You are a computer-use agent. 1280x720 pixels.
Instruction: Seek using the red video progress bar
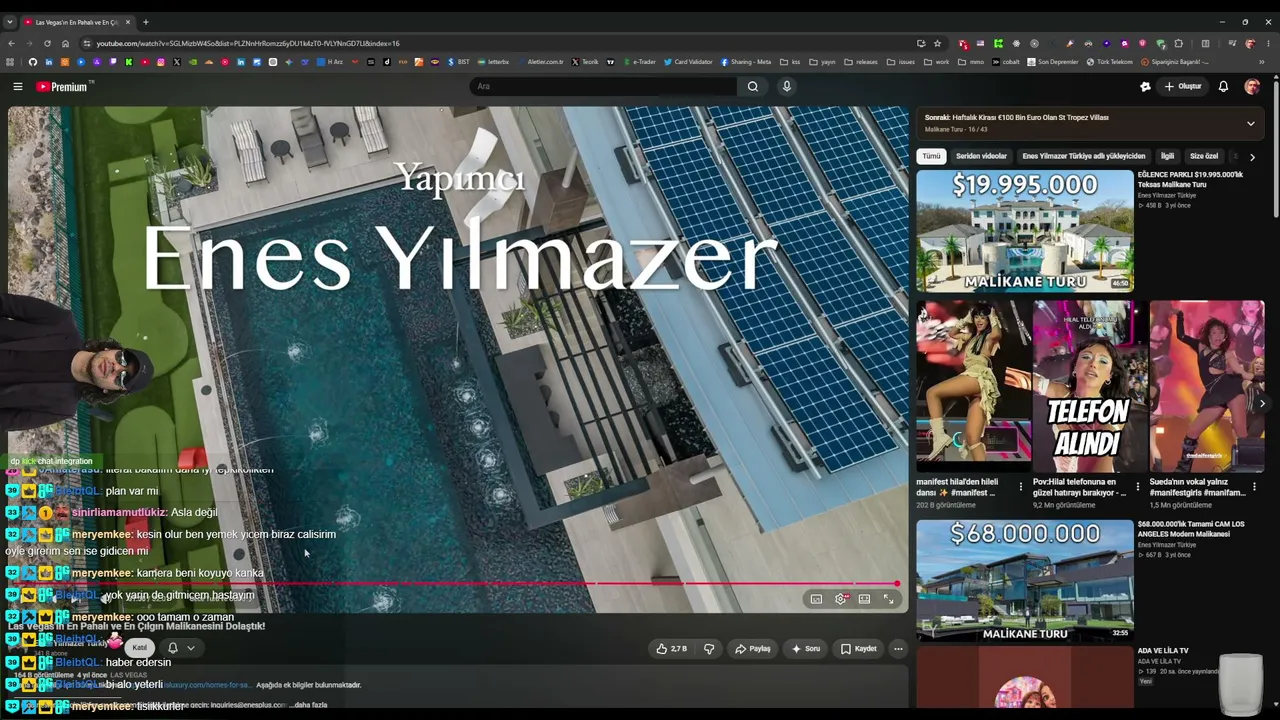pyautogui.click(x=454, y=583)
